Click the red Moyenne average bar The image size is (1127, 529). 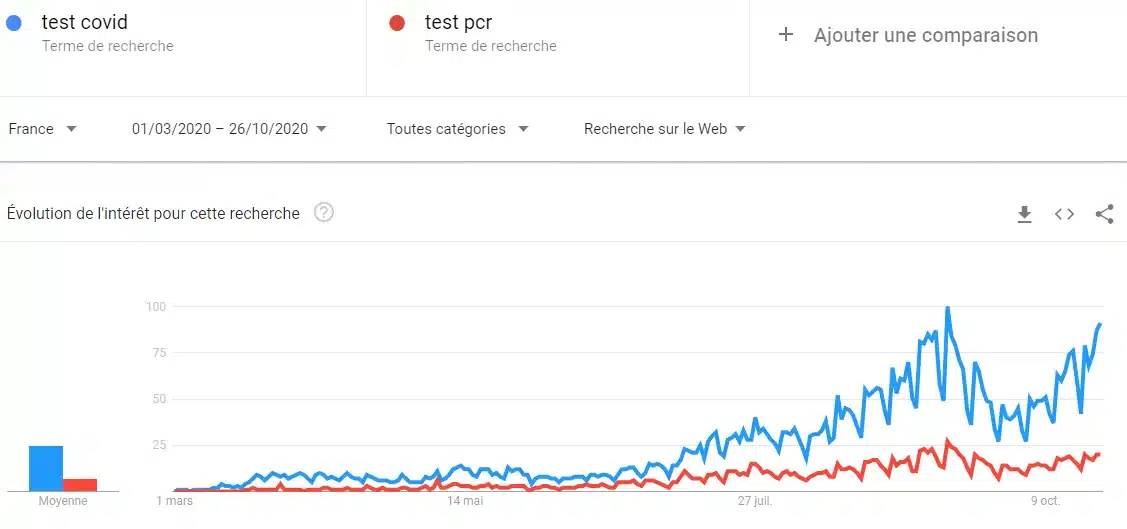(80, 484)
